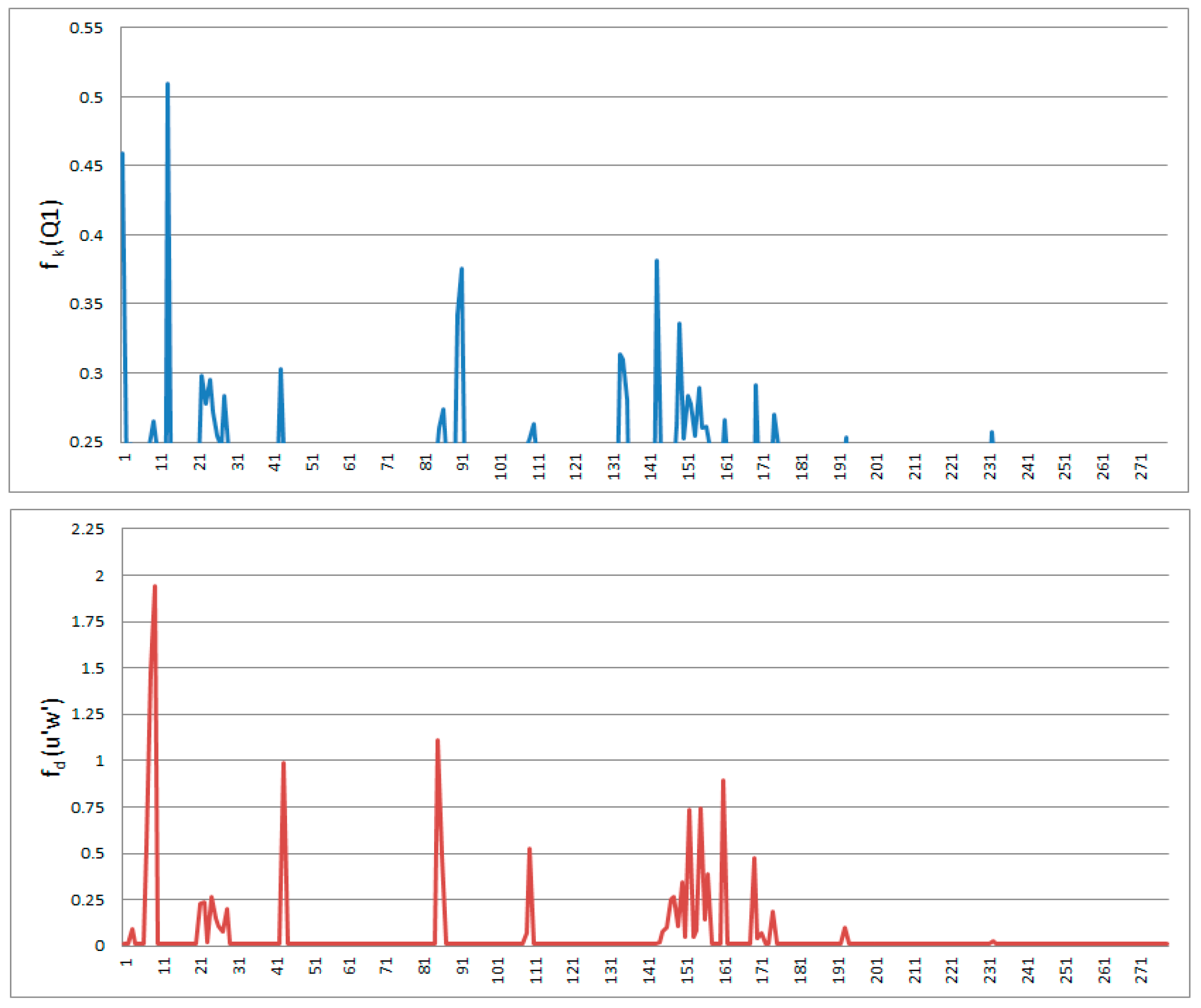Click the 1.25 label on lower y-axis
This screenshot has height=1008, width=1201.
(88, 714)
